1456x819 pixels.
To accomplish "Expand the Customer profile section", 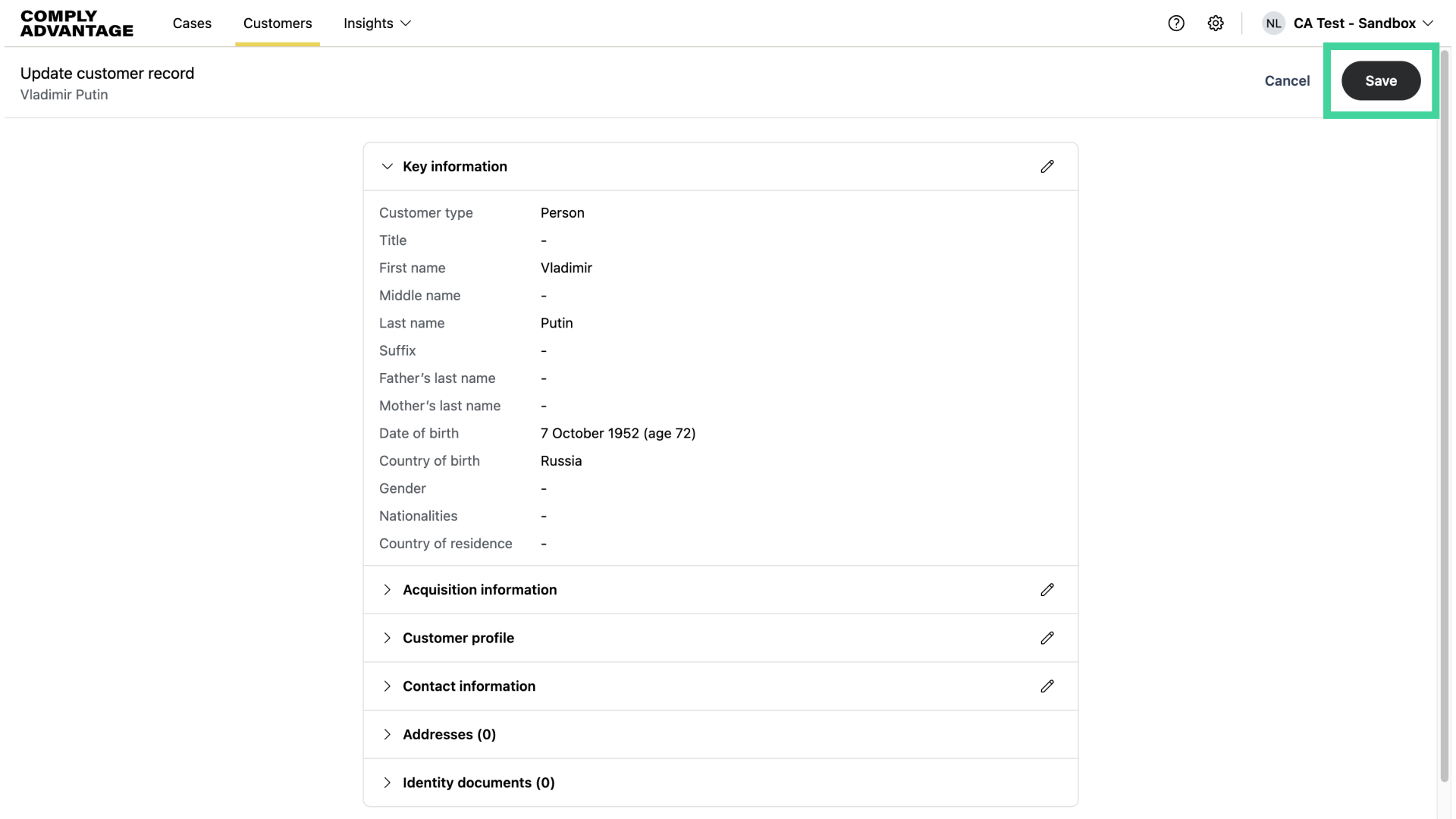I will 388,638.
